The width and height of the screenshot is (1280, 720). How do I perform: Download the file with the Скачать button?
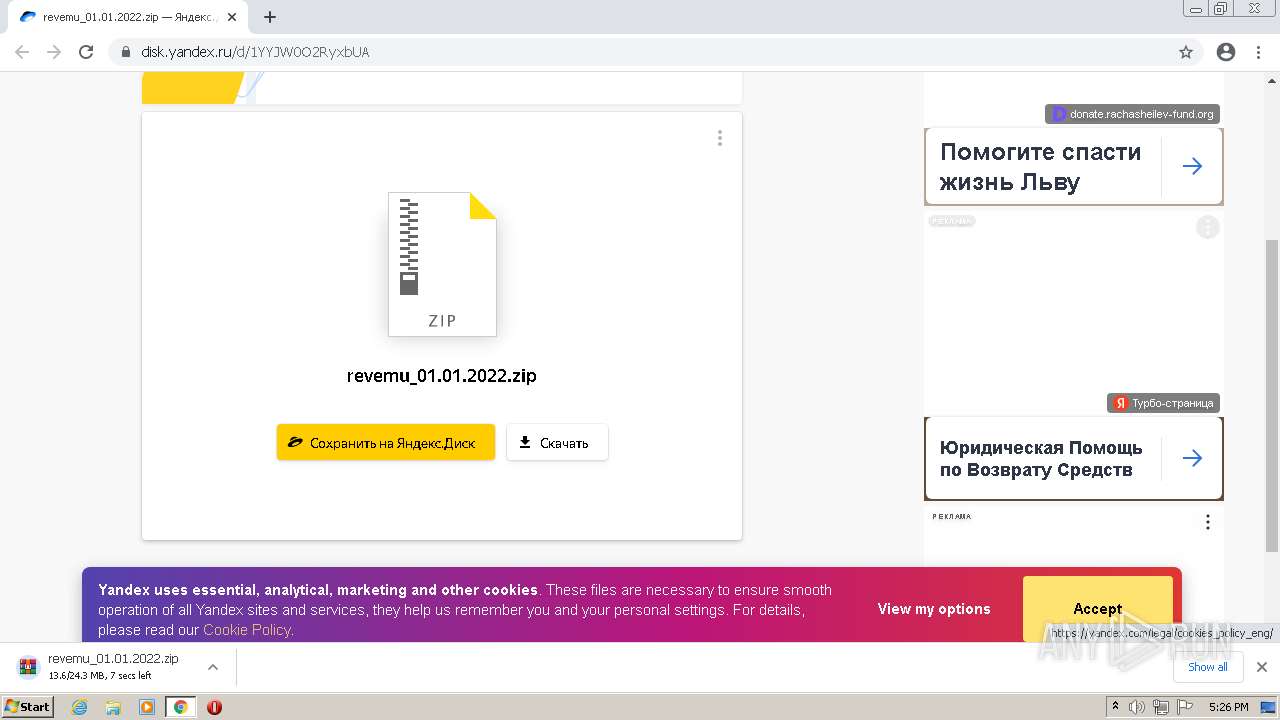pyautogui.click(x=557, y=442)
